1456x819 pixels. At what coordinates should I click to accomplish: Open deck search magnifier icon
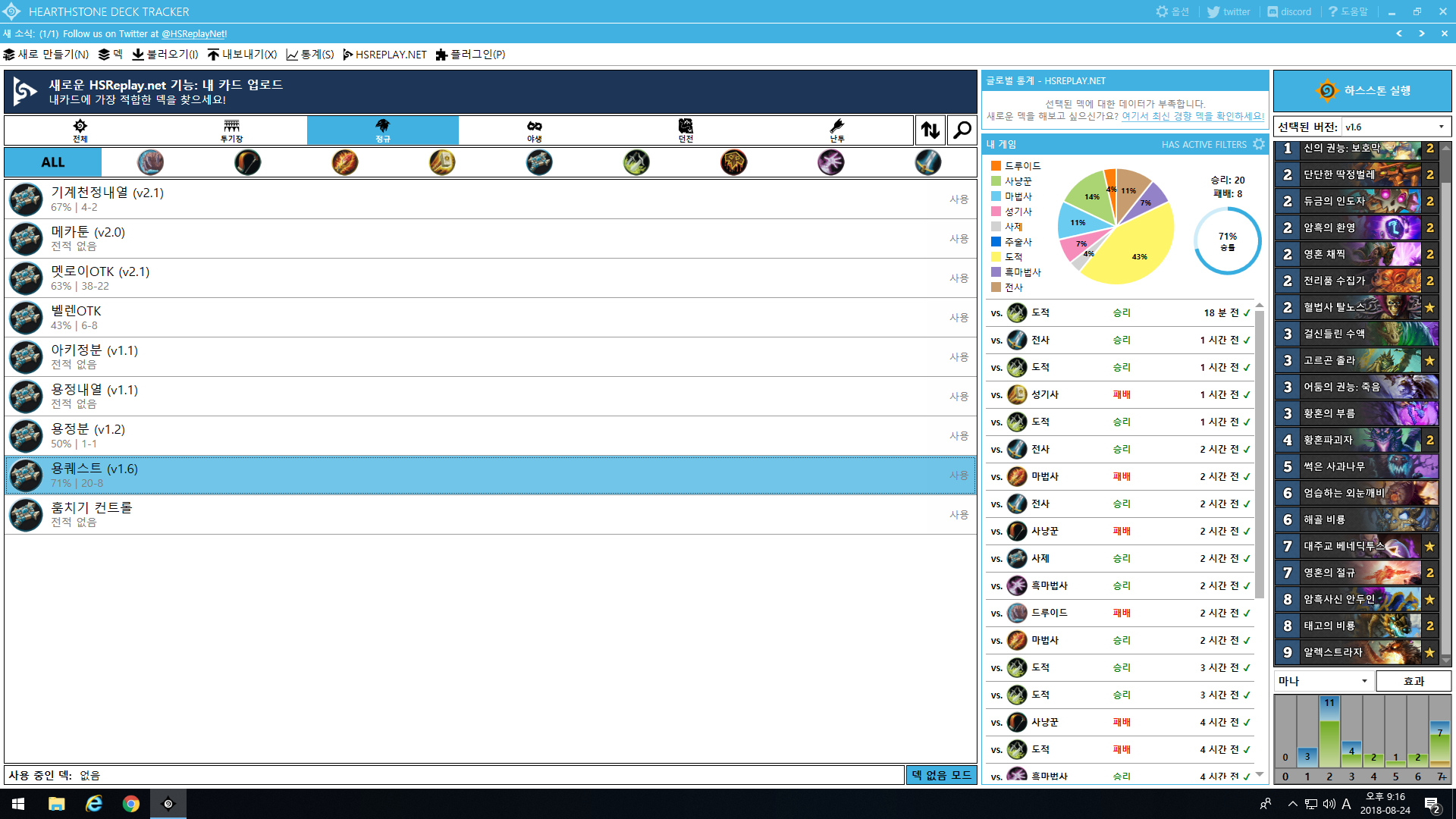pos(962,130)
